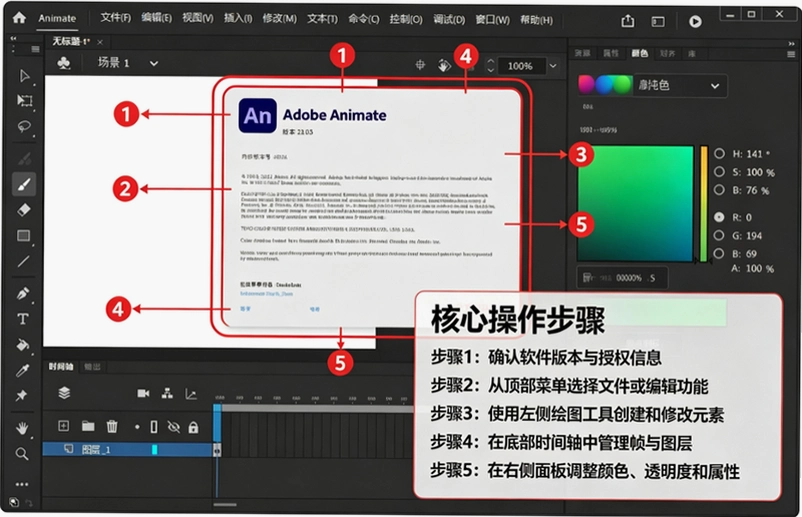Click the share/export icon at top right
Screen dimensions: 802x517
point(628,21)
